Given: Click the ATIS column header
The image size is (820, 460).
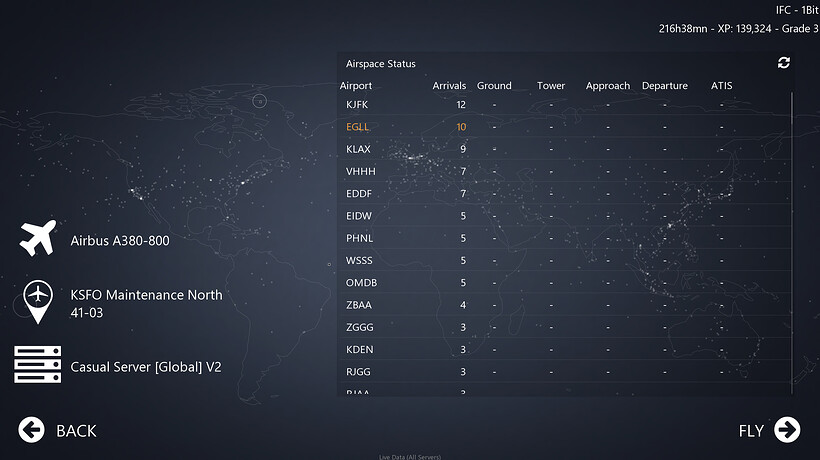Looking at the screenshot, I should [x=721, y=86].
